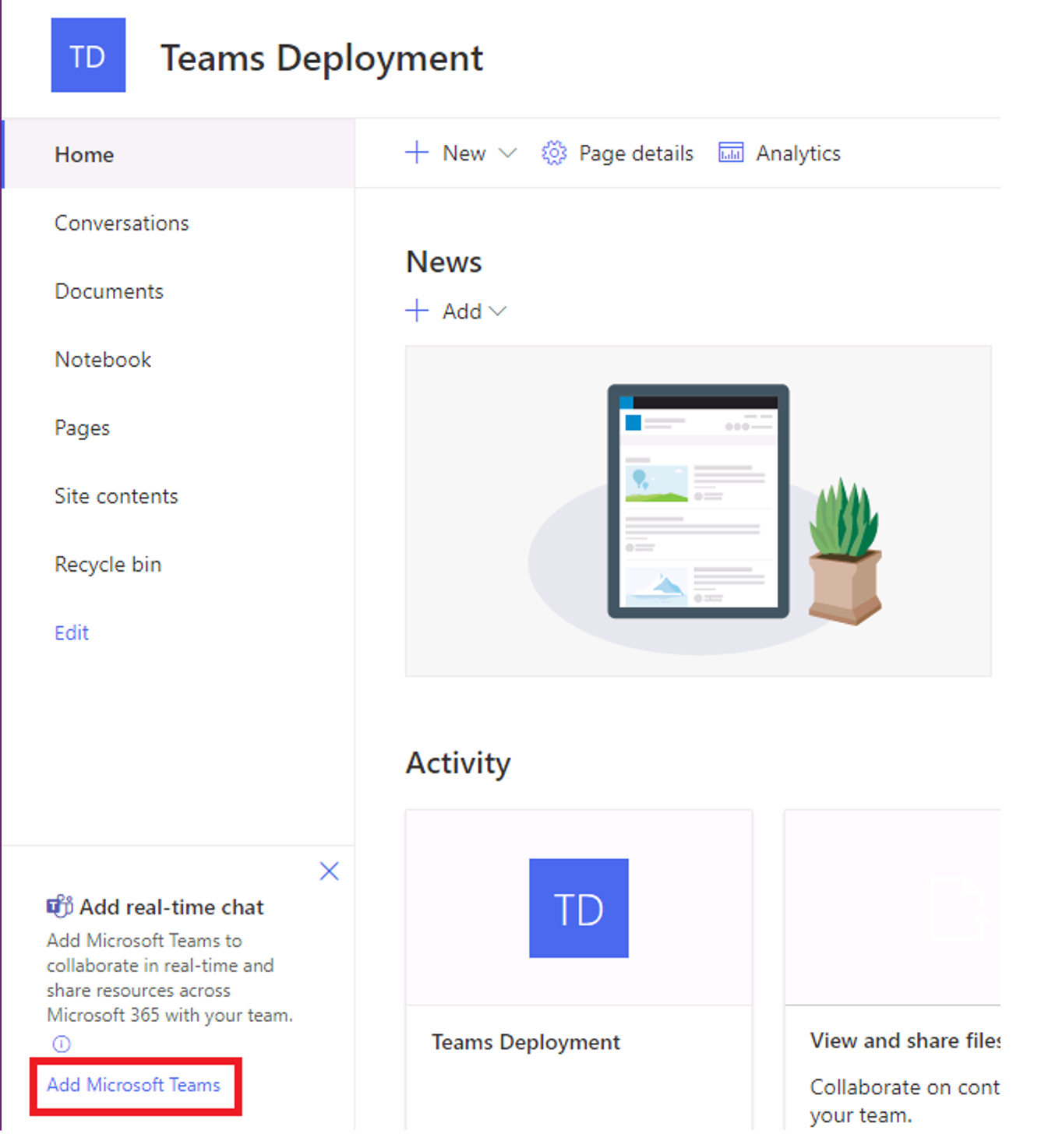Screen dimensions: 1041x1148
Task: Click the TD site logo in header
Action: click(88, 55)
